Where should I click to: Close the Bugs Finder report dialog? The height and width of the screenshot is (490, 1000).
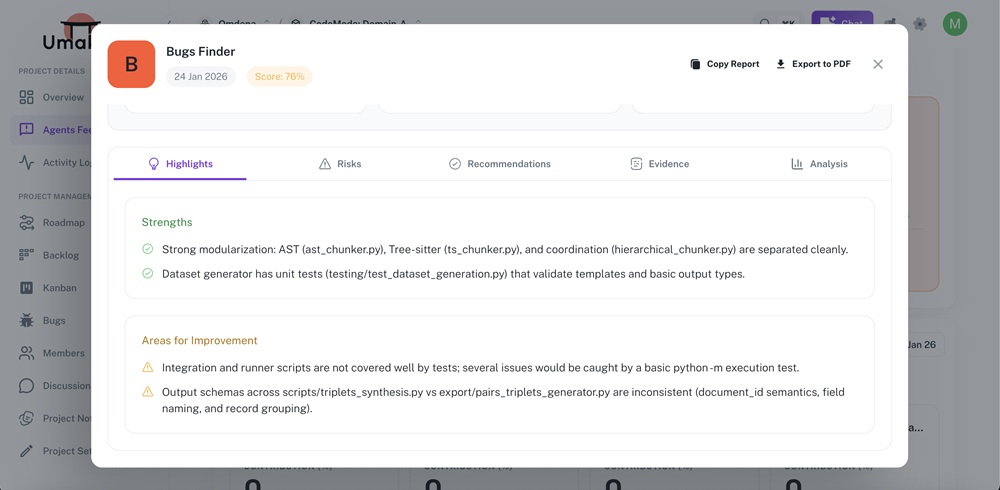tap(878, 64)
